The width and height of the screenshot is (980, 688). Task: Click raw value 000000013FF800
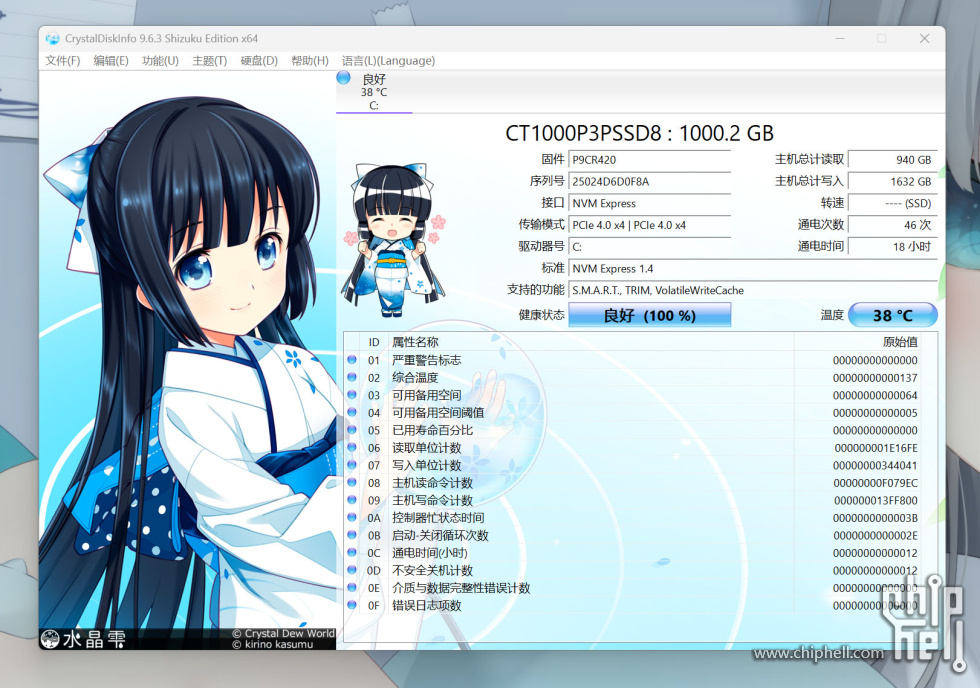coord(876,500)
